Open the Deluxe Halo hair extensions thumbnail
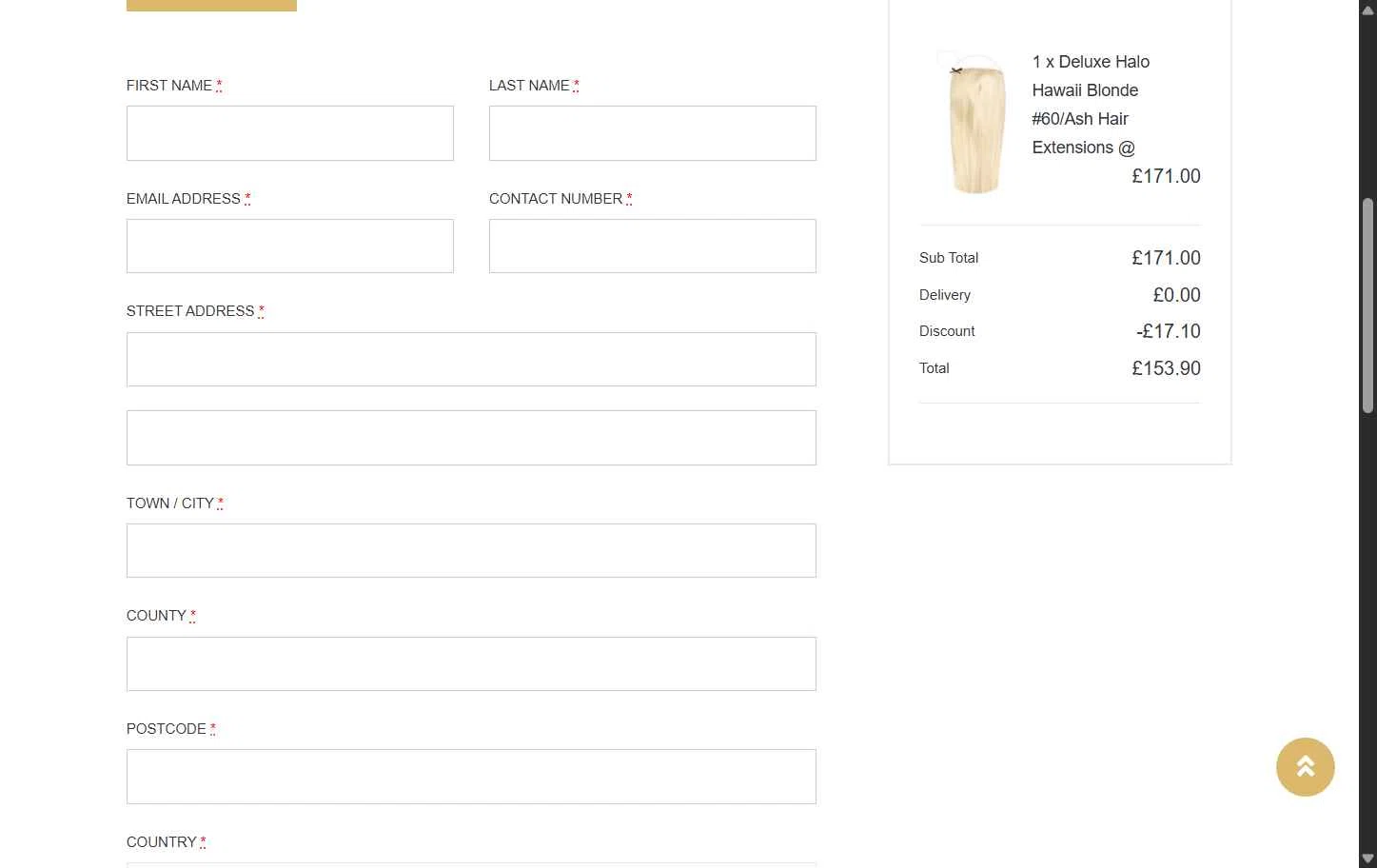The height and width of the screenshot is (868, 1377). point(974,124)
